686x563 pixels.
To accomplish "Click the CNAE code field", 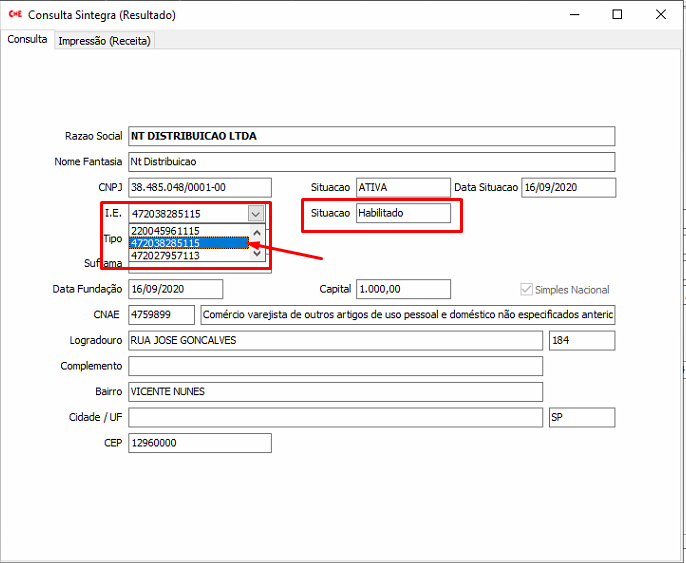I will click(161, 315).
